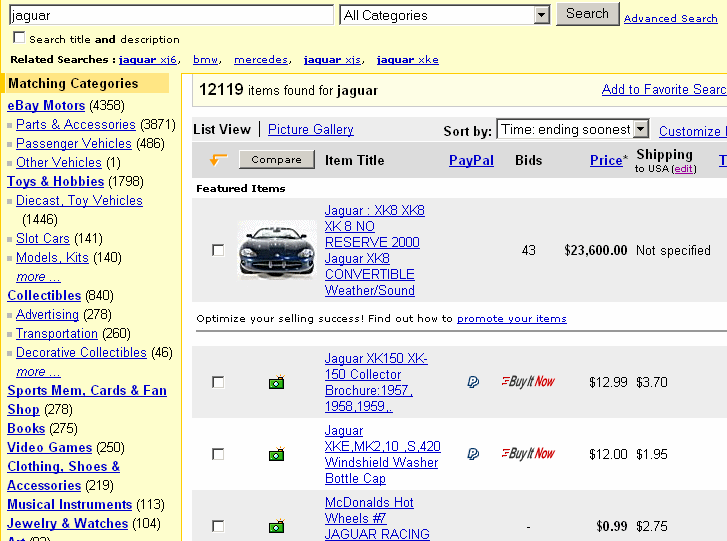The height and width of the screenshot is (541, 727).
Task: Click the $23,600.00 price text
Action: coord(596,250)
